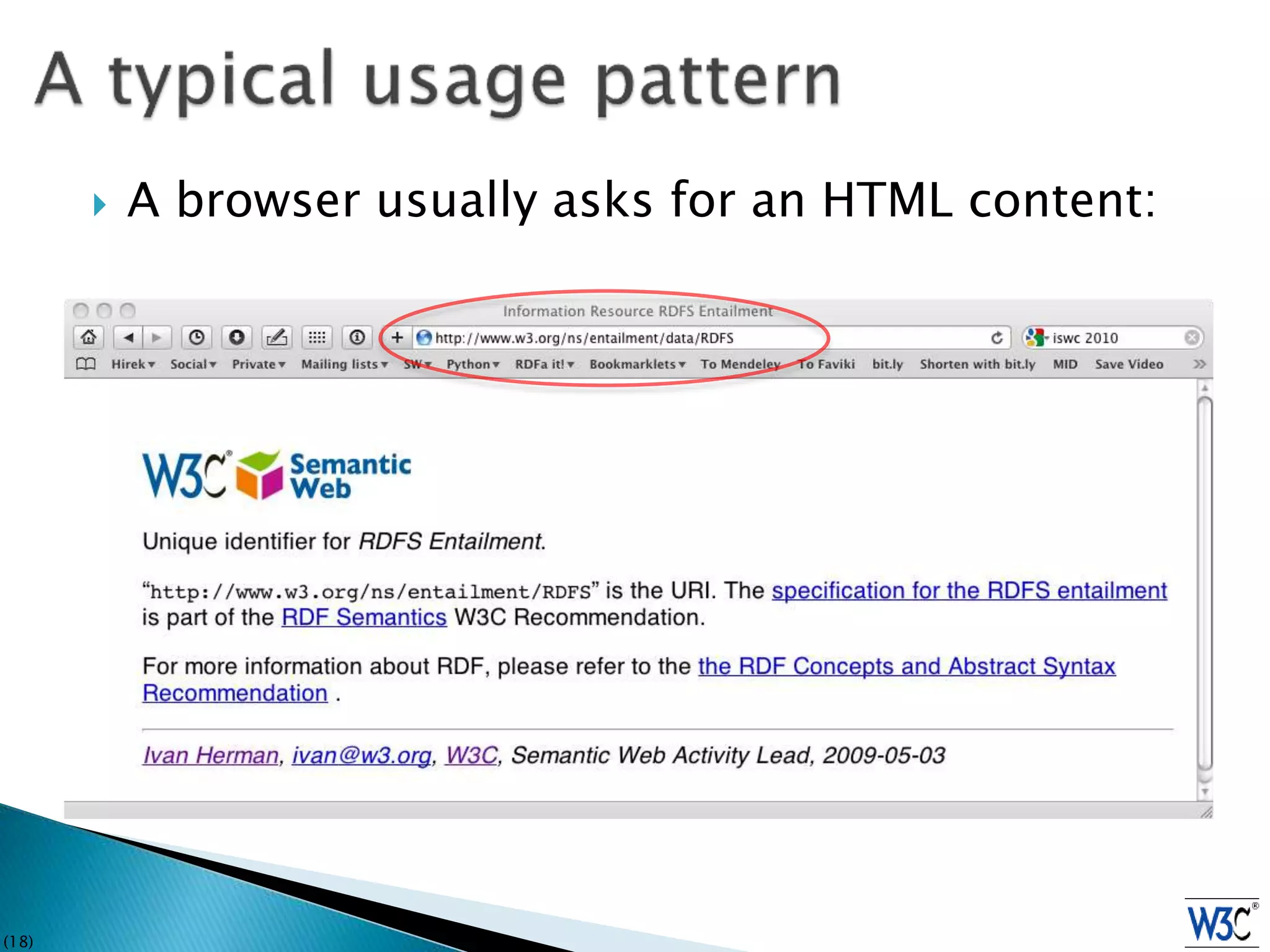
Task: Click the green zoom window button
Action: click(x=128, y=310)
